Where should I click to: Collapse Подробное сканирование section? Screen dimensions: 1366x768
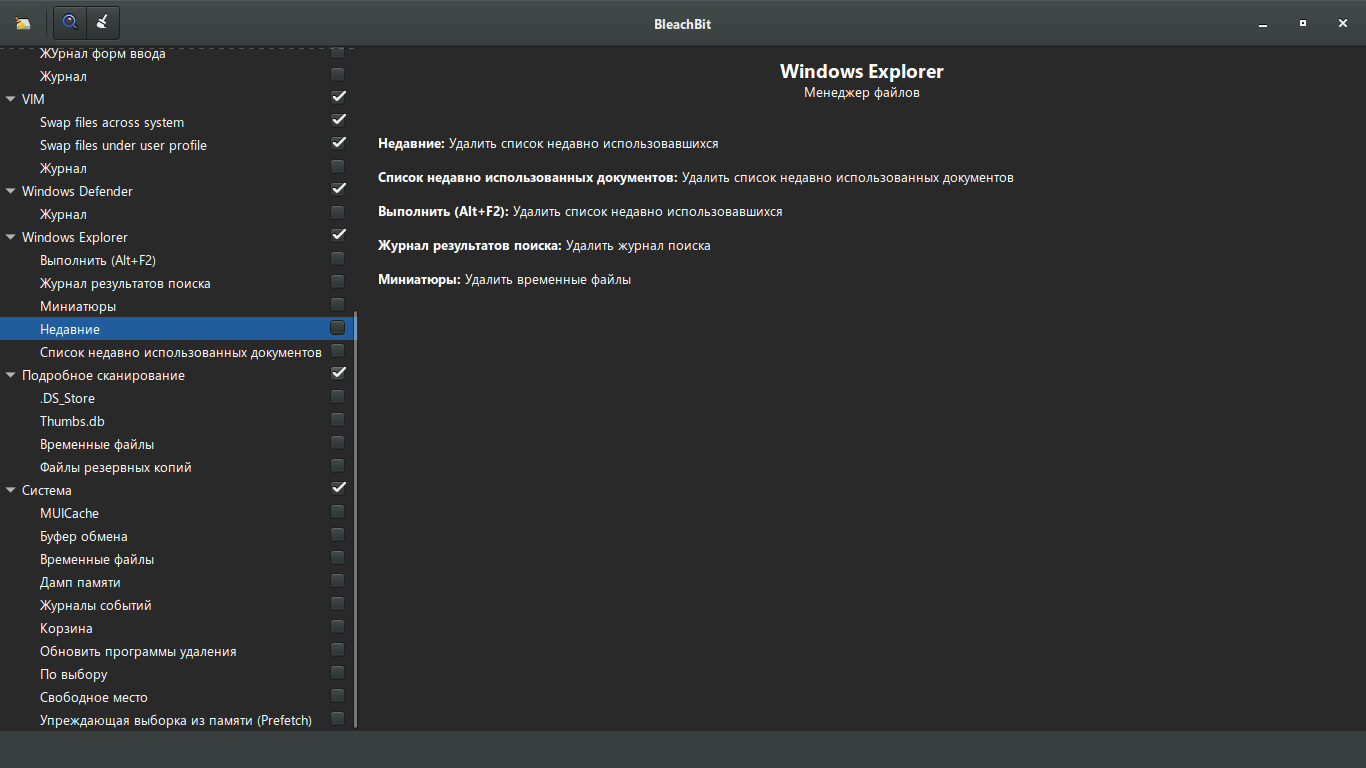(10, 375)
